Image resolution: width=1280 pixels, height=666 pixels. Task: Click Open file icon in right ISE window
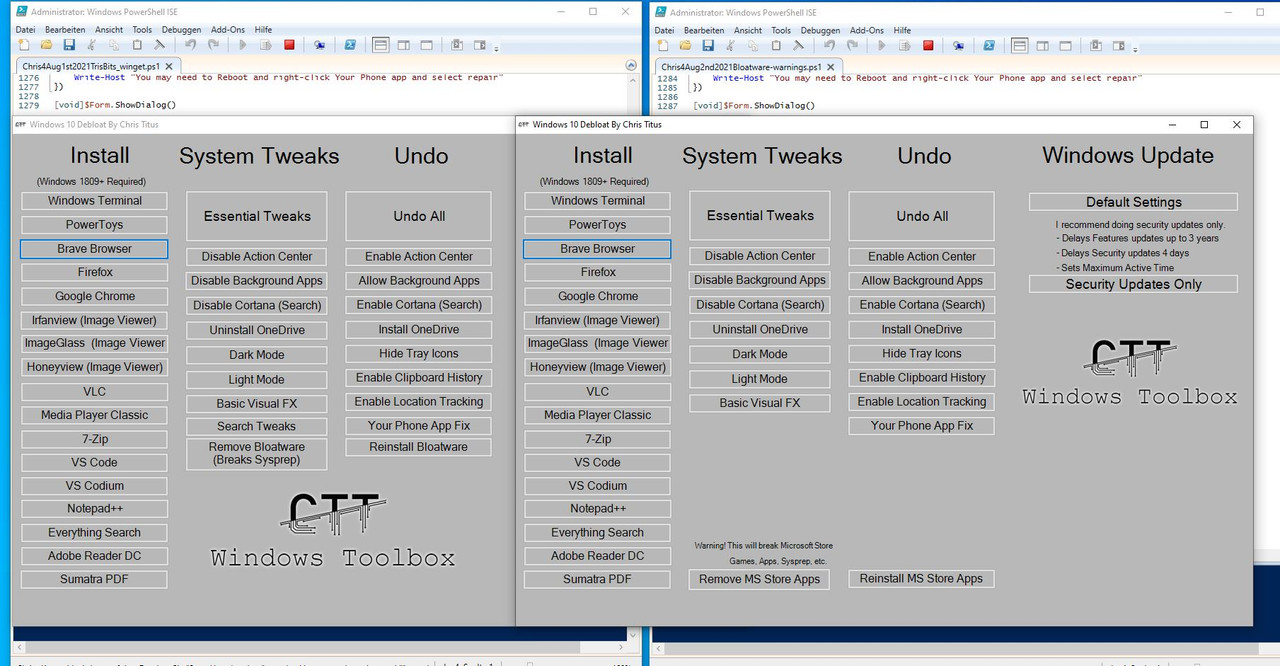pos(685,45)
